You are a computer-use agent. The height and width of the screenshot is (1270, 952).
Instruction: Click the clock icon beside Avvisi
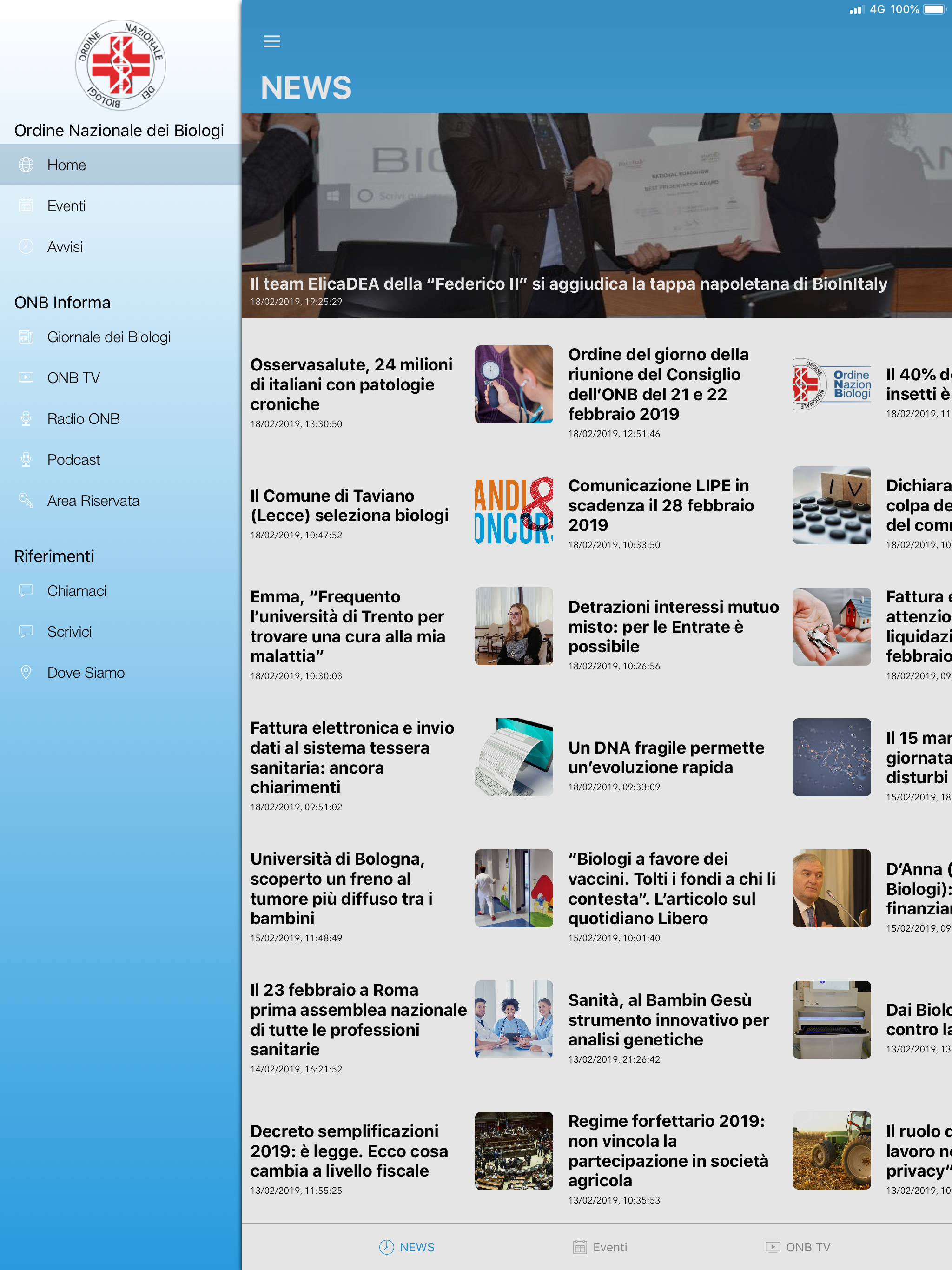pos(26,247)
